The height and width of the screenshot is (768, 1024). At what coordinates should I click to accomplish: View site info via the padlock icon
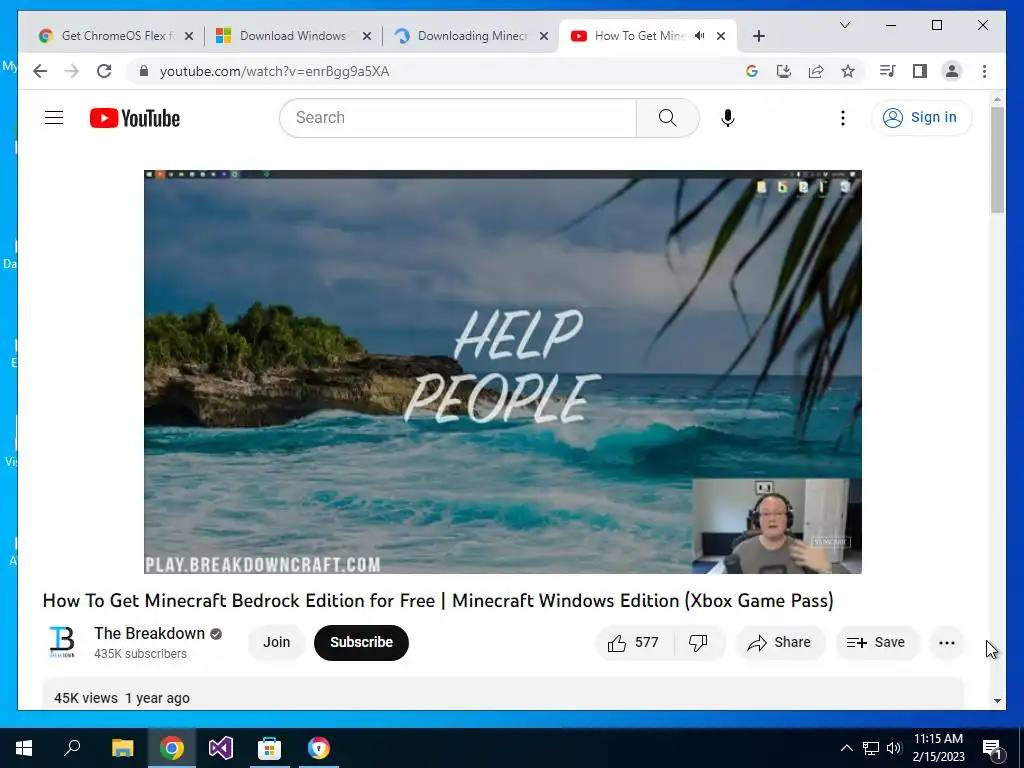pyautogui.click(x=144, y=71)
